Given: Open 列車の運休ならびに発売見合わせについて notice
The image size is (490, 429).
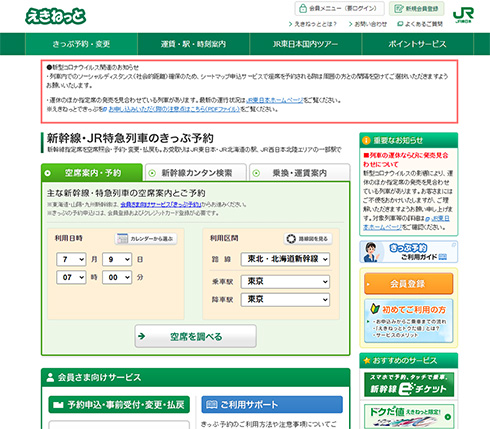Looking at the screenshot, I should [x=406, y=160].
